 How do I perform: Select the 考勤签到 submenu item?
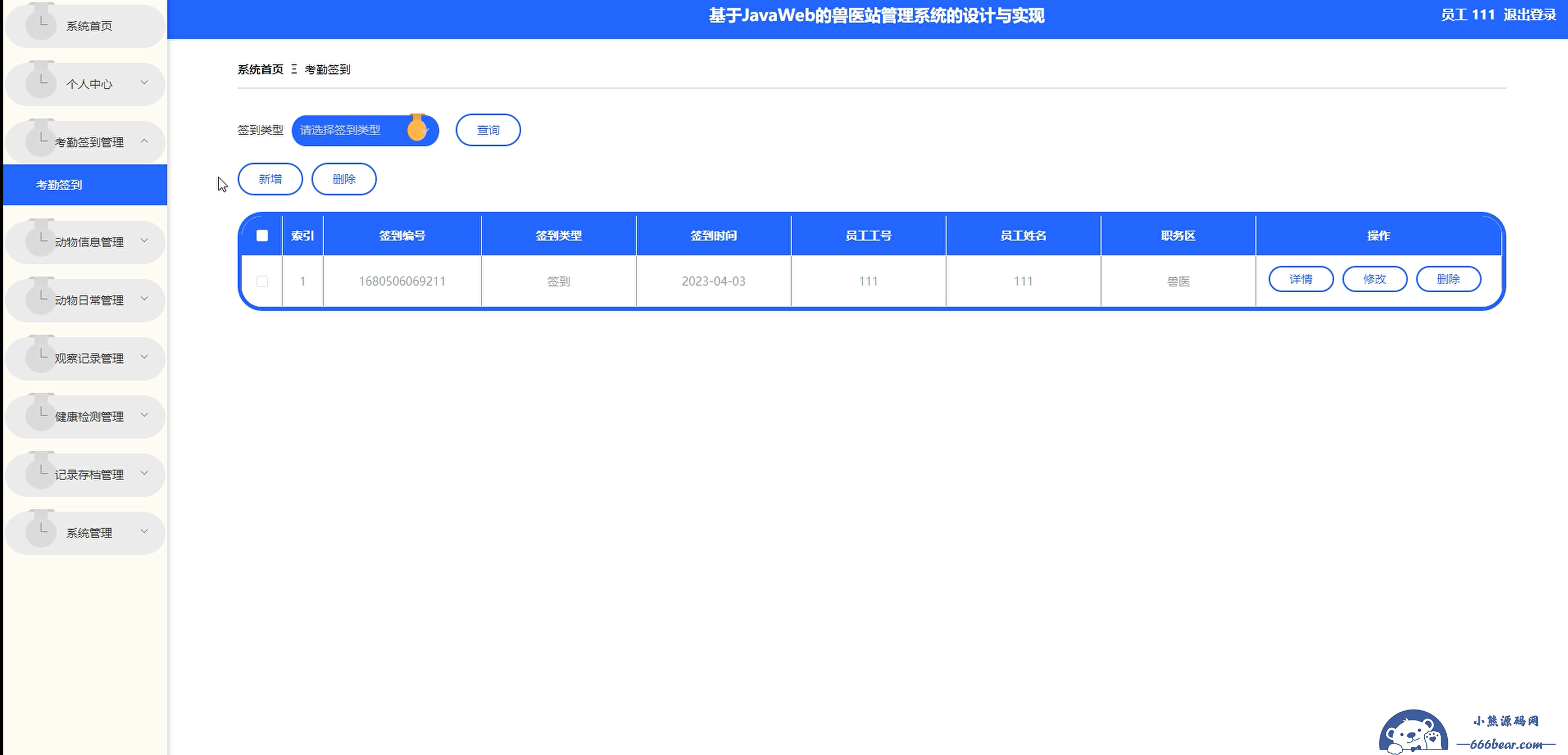pos(59,185)
